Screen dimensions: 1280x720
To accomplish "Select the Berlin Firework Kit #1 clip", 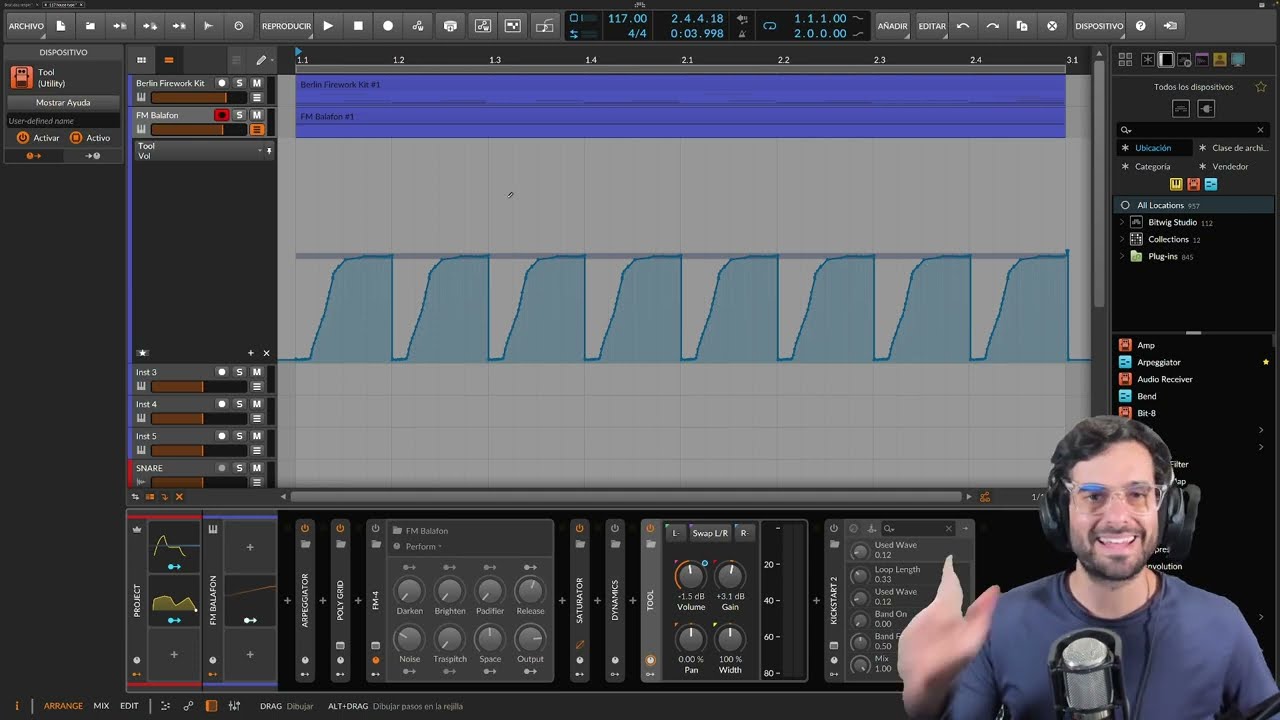I will pyautogui.click(x=680, y=89).
